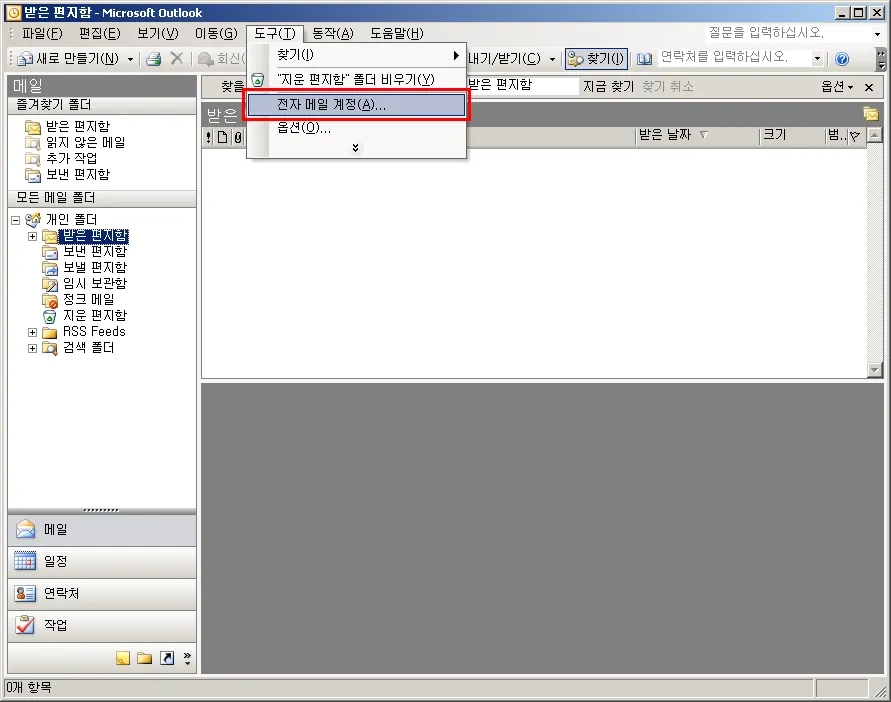Sort by Received date (받은 날짜) column
The image size is (891, 702).
(697, 135)
